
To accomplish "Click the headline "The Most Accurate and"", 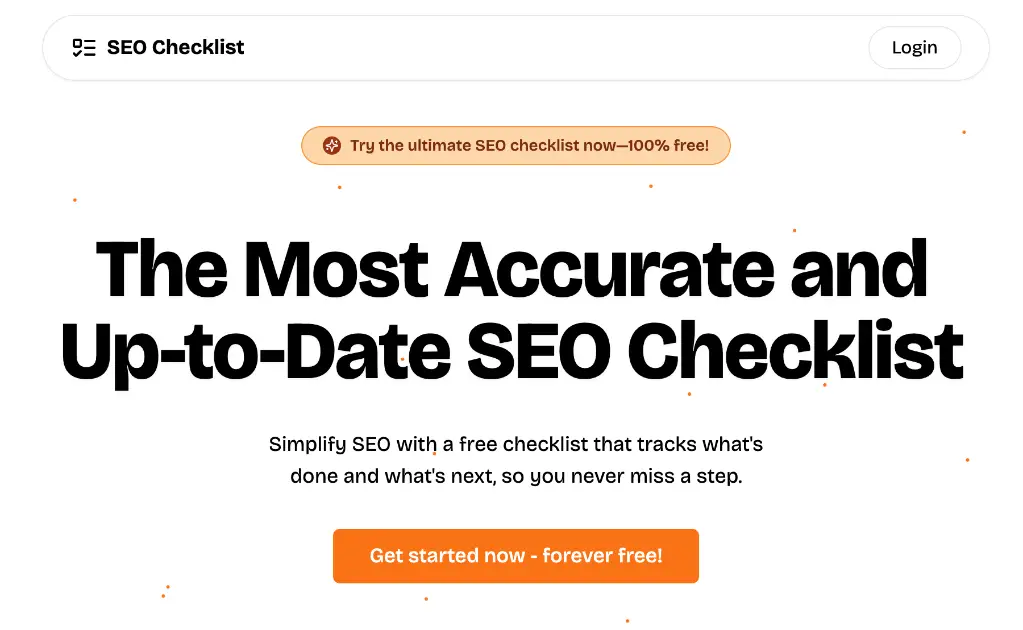I will 511,268.
